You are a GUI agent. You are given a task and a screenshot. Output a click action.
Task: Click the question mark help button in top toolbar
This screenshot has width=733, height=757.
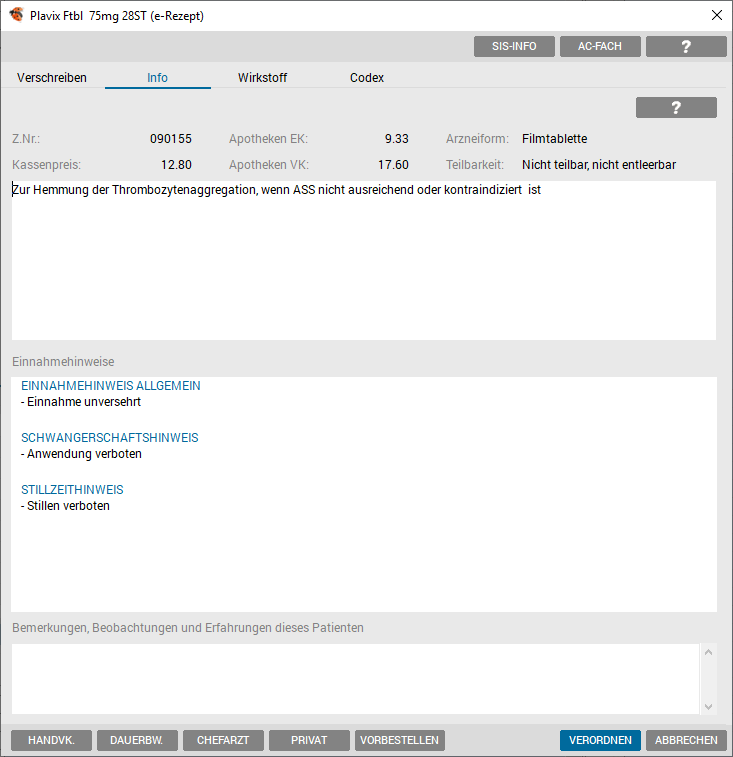pyautogui.click(x=686, y=46)
